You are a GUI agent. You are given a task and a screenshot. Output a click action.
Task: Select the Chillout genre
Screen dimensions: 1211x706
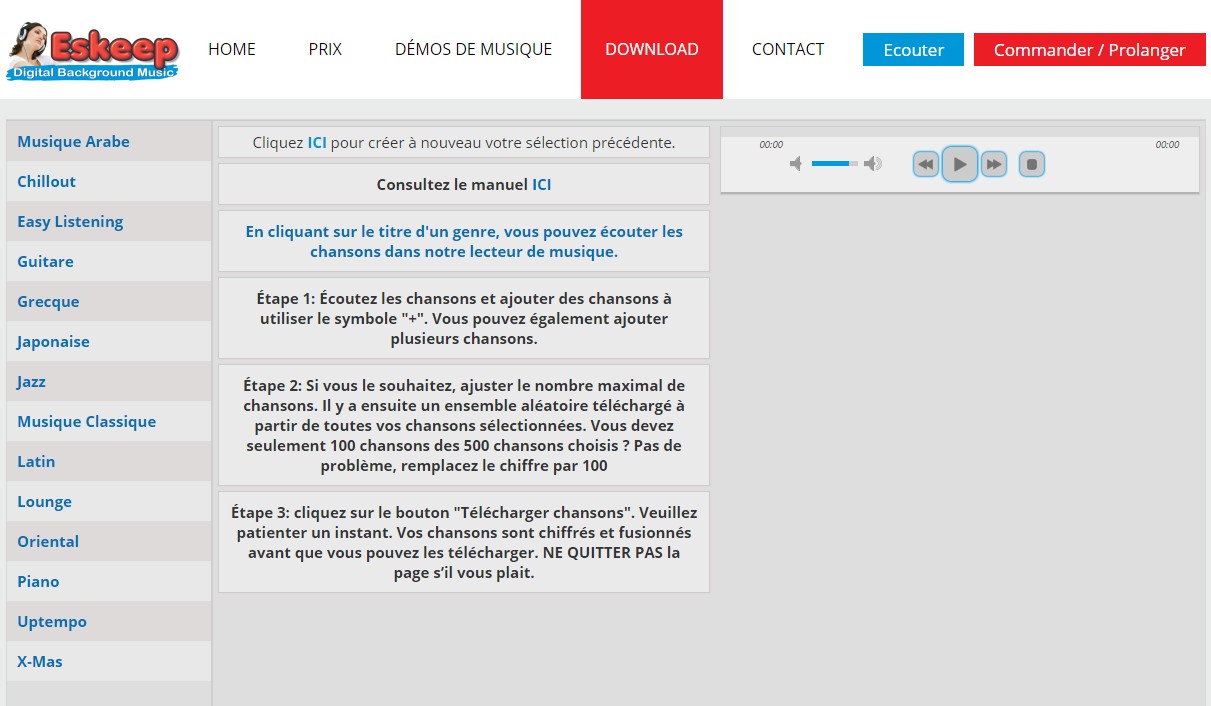click(109, 181)
